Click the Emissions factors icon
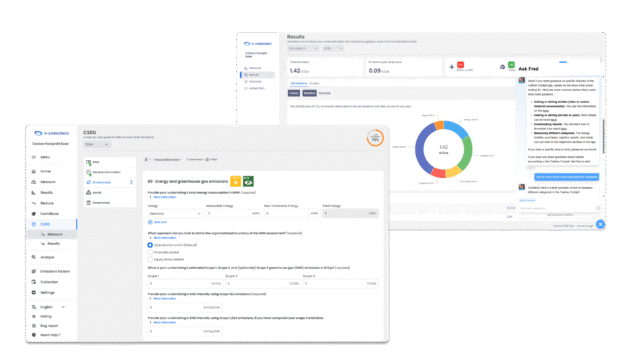Image resolution: width=640 pixels, height=364 pixels. pos(34,271)
